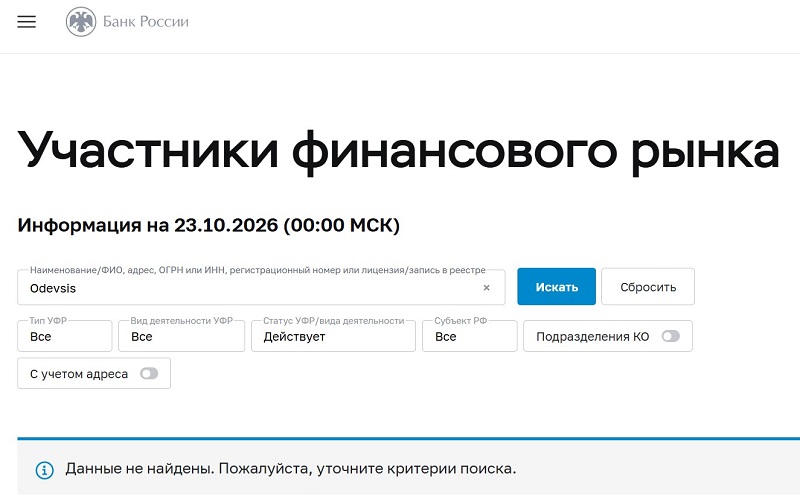Click the Информация на 23.10.2026 date text

click(209, 225)
